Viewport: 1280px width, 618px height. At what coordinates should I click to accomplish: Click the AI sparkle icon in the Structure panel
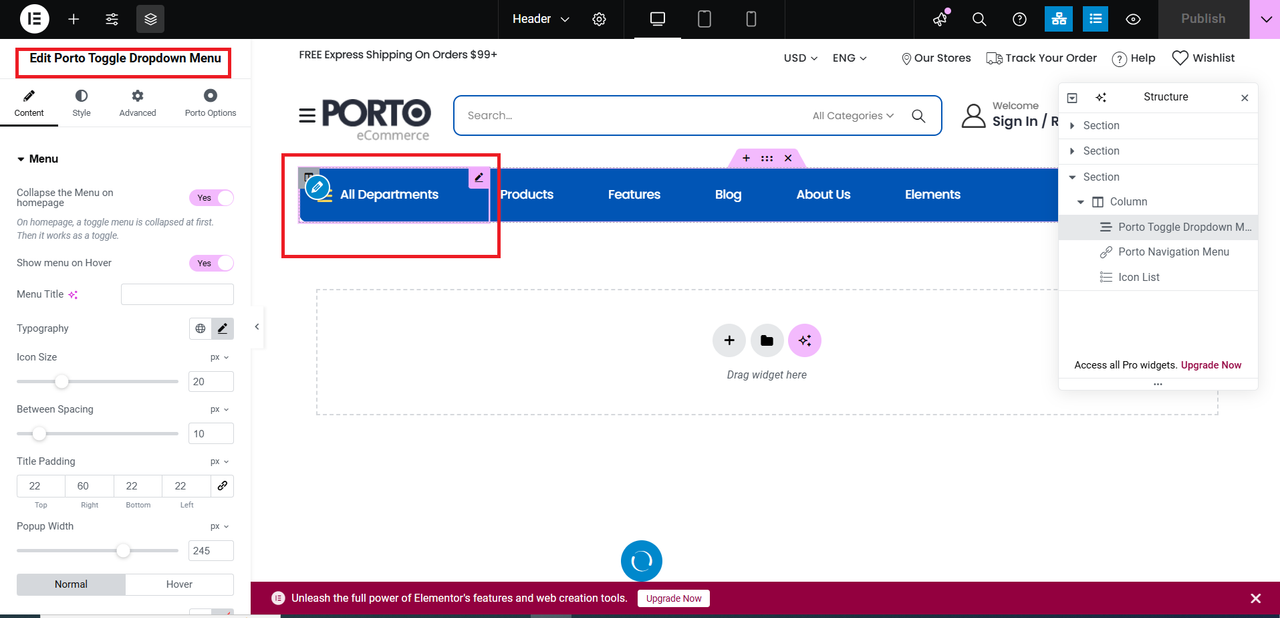click(x=1101, y=97)
